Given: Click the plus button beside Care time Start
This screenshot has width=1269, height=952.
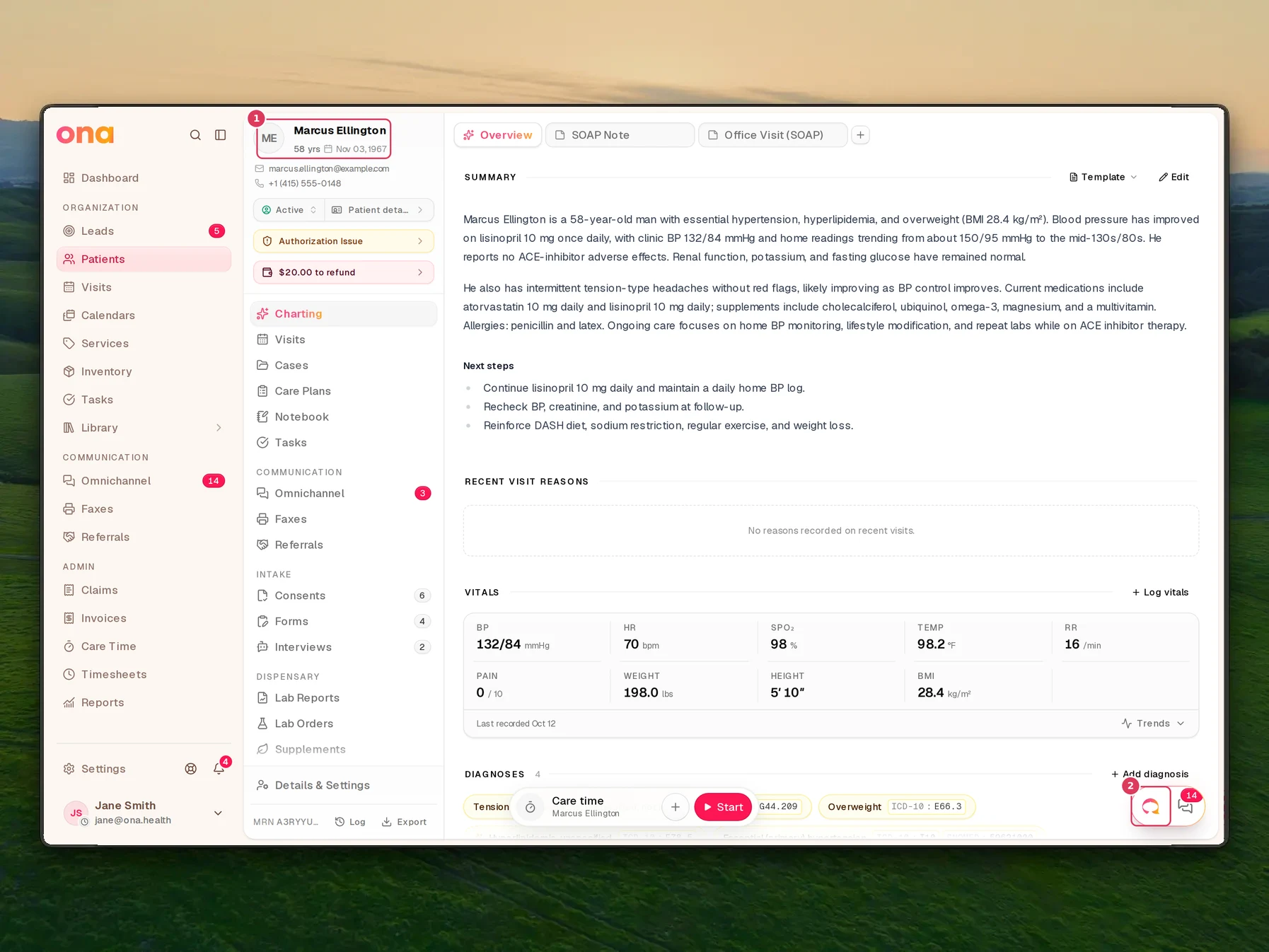Looking at the screenshot, I should point(676,807).
